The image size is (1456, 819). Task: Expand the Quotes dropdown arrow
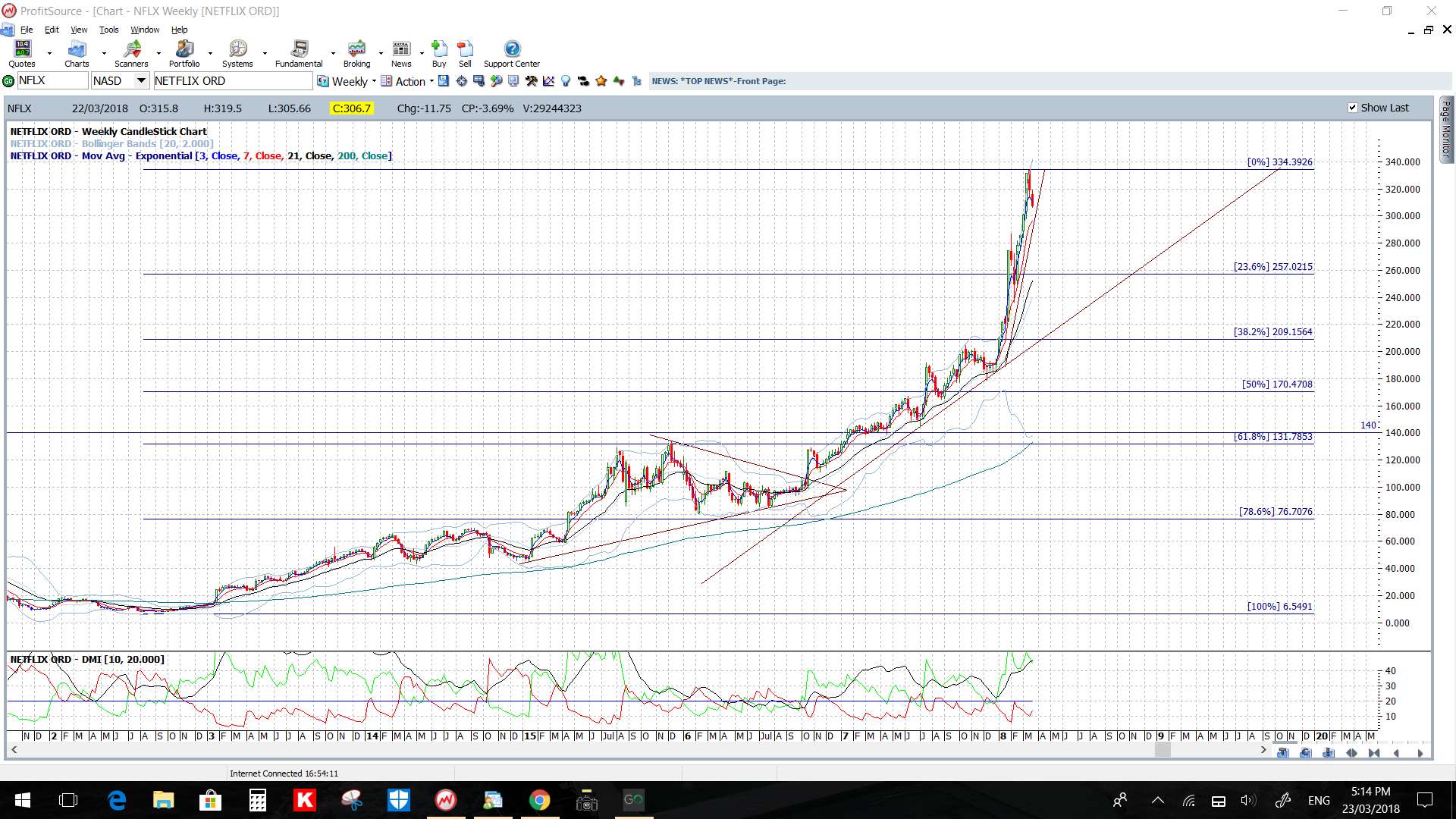(x=49, y=54)
